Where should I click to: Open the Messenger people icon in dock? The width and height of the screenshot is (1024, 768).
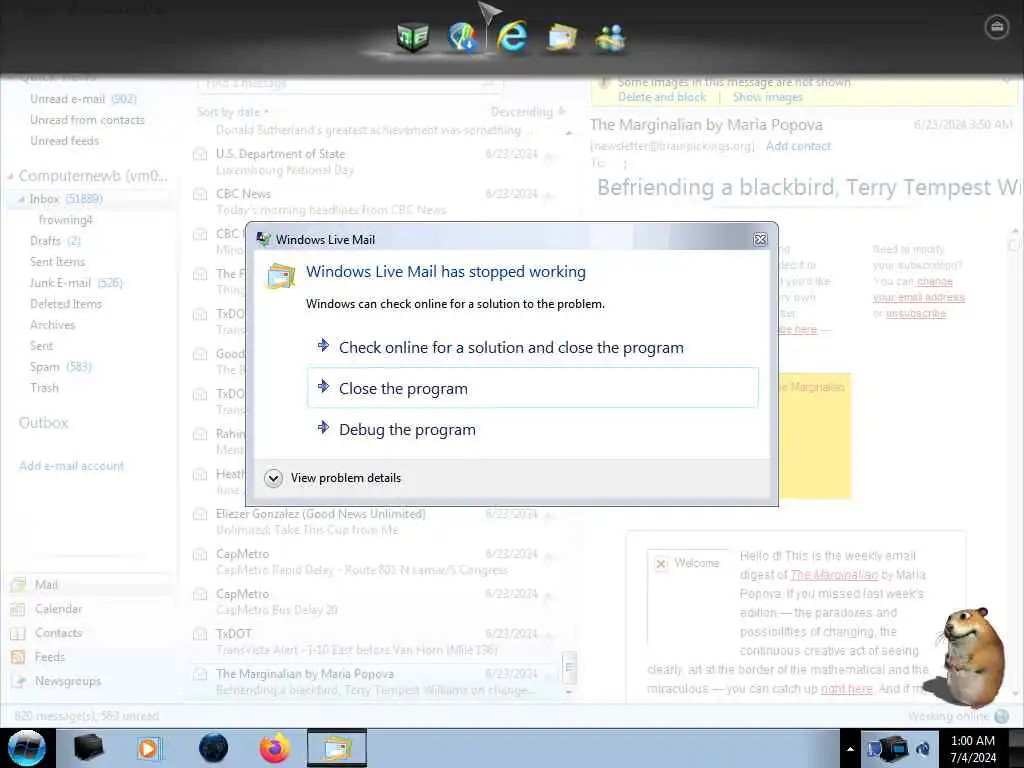coord(611,37)
